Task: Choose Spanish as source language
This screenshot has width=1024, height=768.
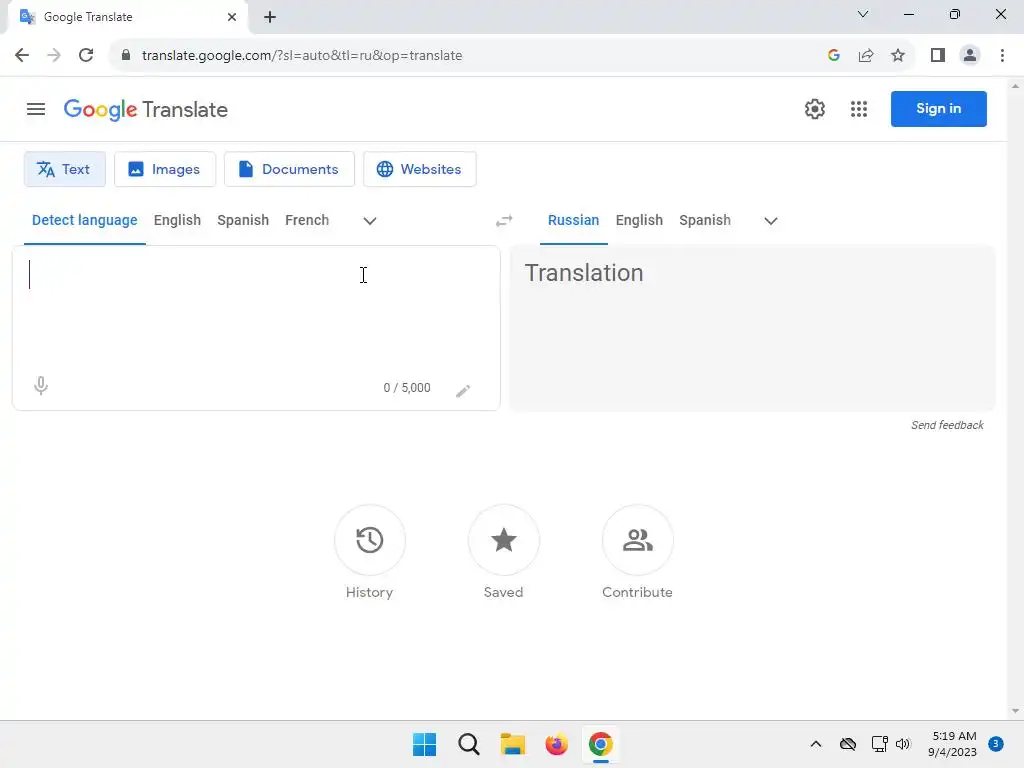Action: 243,220
